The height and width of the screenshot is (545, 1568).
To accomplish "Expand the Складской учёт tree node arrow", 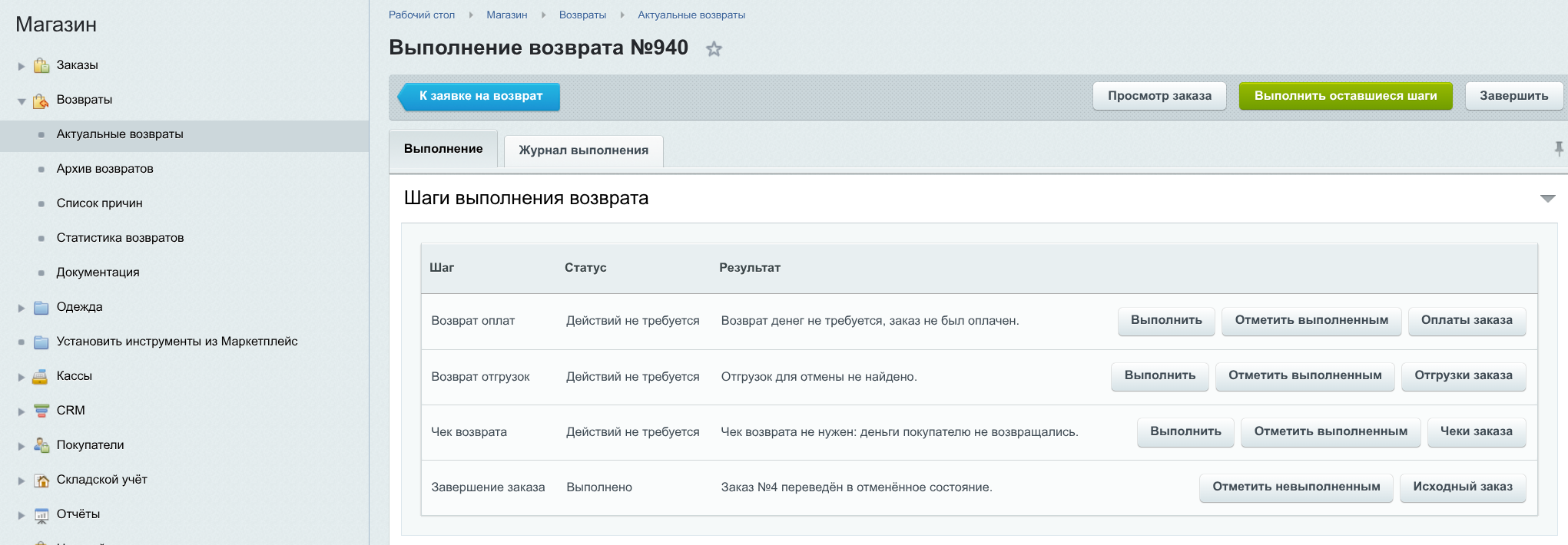I will pos(22,481).
